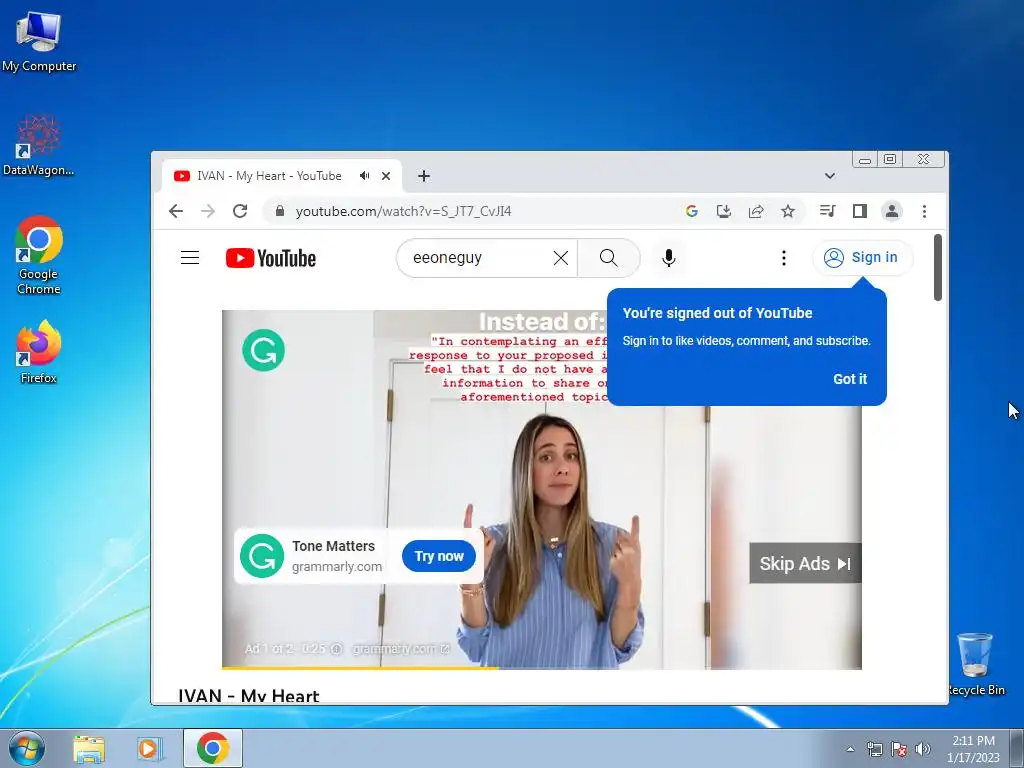The image size is (1024, 768).
Task: Open a new tab
Action: point(424,176)
